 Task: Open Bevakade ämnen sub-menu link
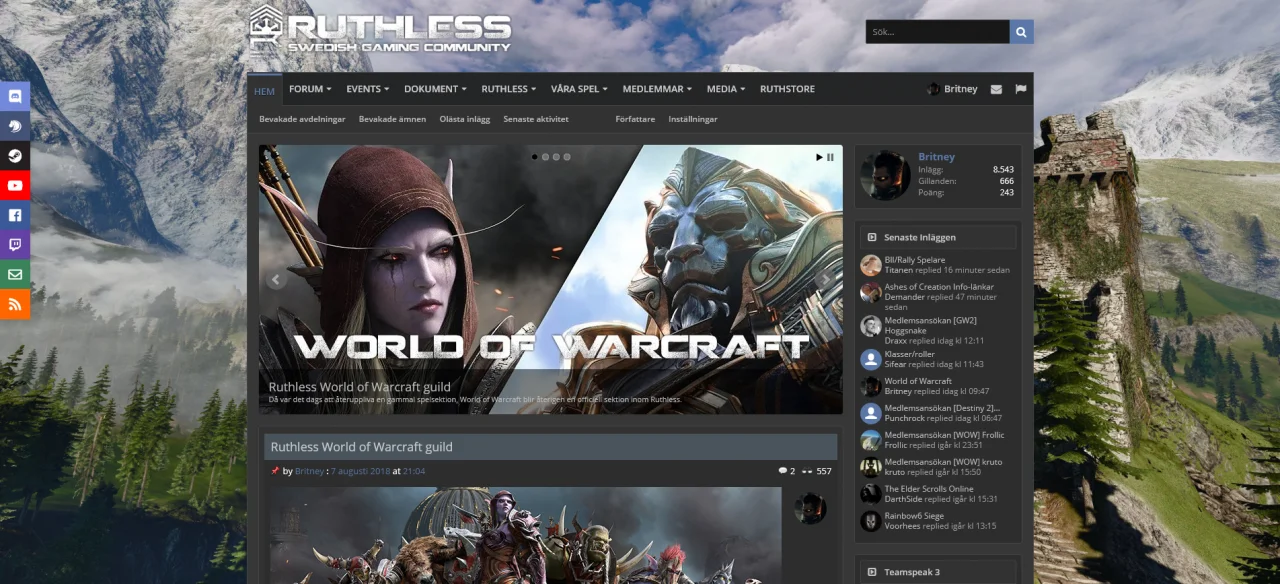point(392,119)
